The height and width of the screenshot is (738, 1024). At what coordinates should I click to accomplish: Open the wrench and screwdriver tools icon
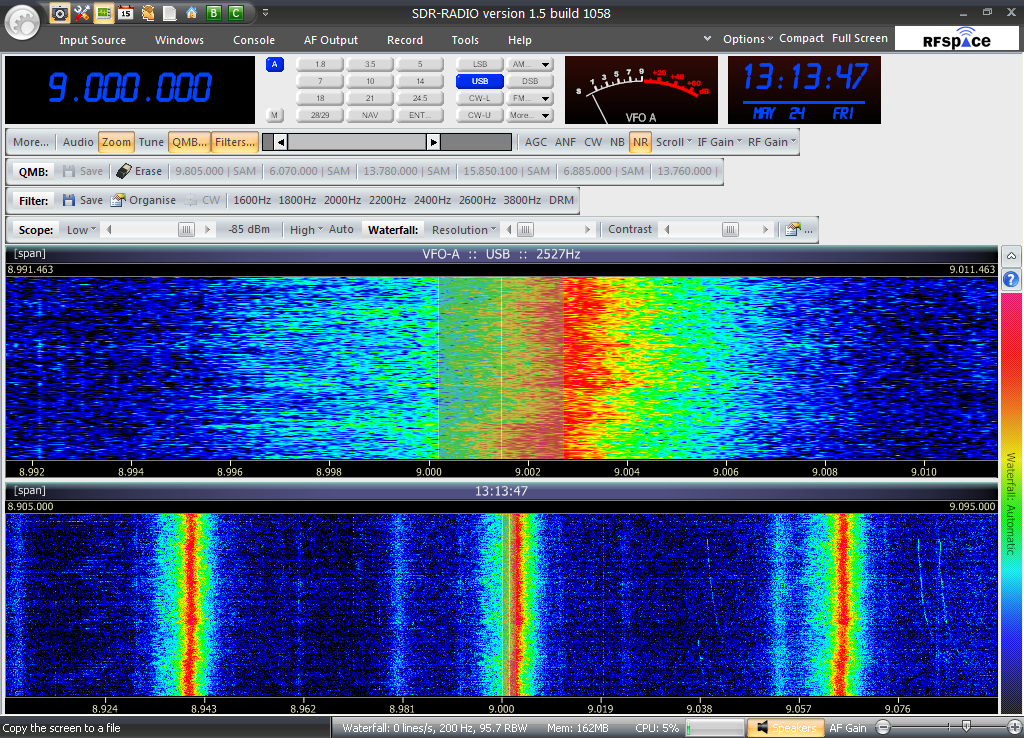pyautogui.click(x=82, y=13)
